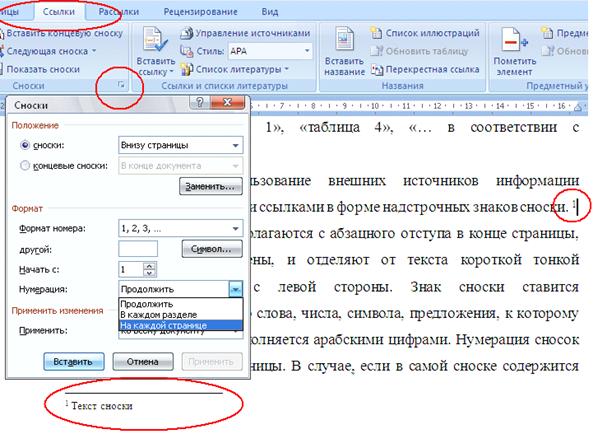Click the Вставить название icon

tap(344, 40)
